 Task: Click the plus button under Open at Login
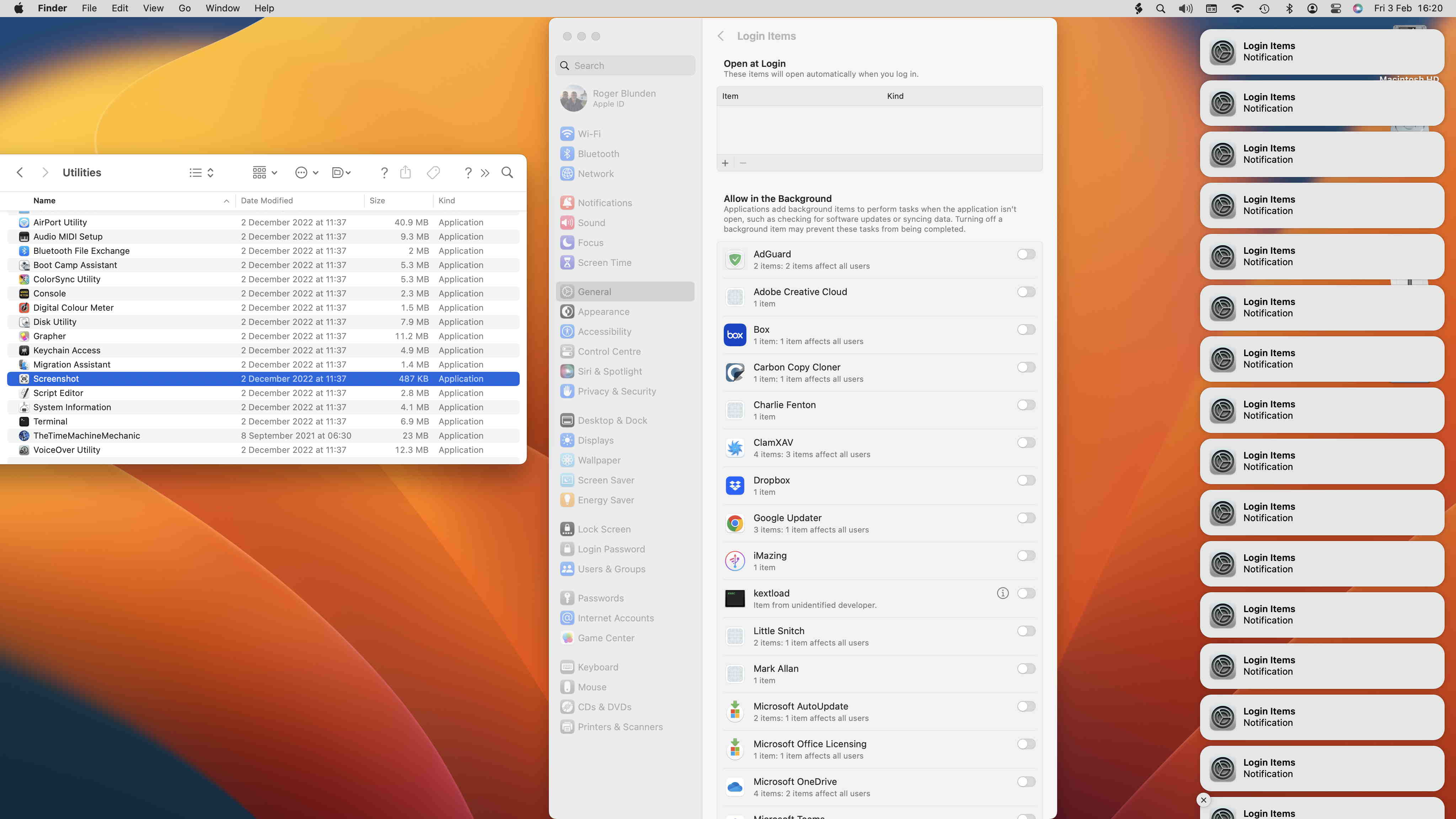(x=725, y=163)
